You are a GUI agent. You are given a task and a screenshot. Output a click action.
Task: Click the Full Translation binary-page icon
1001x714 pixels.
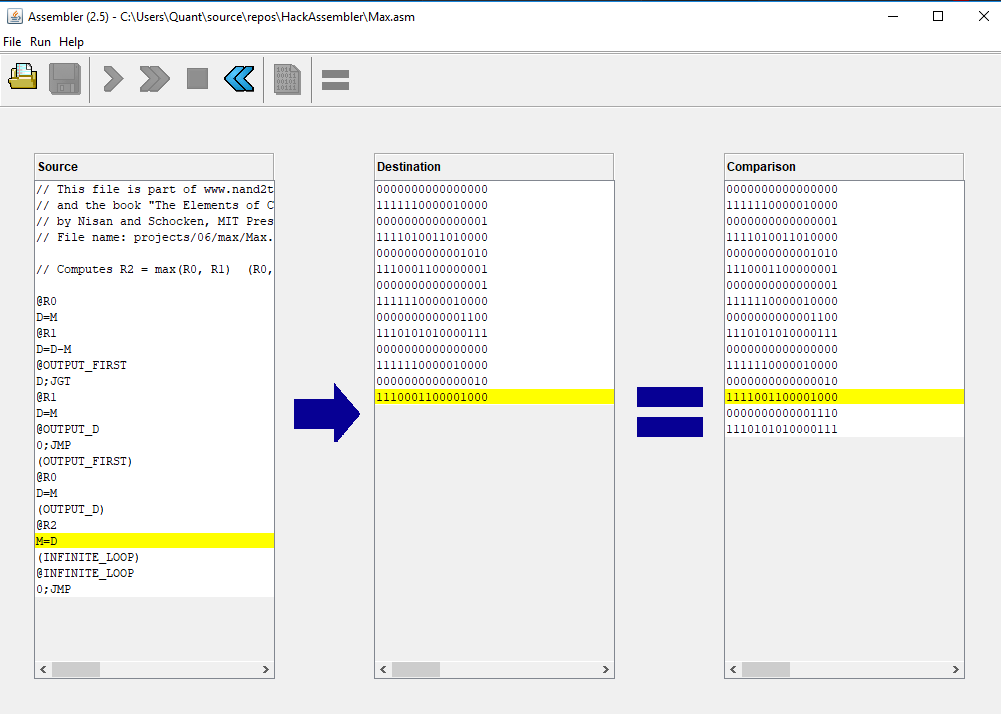click(287, 78)
